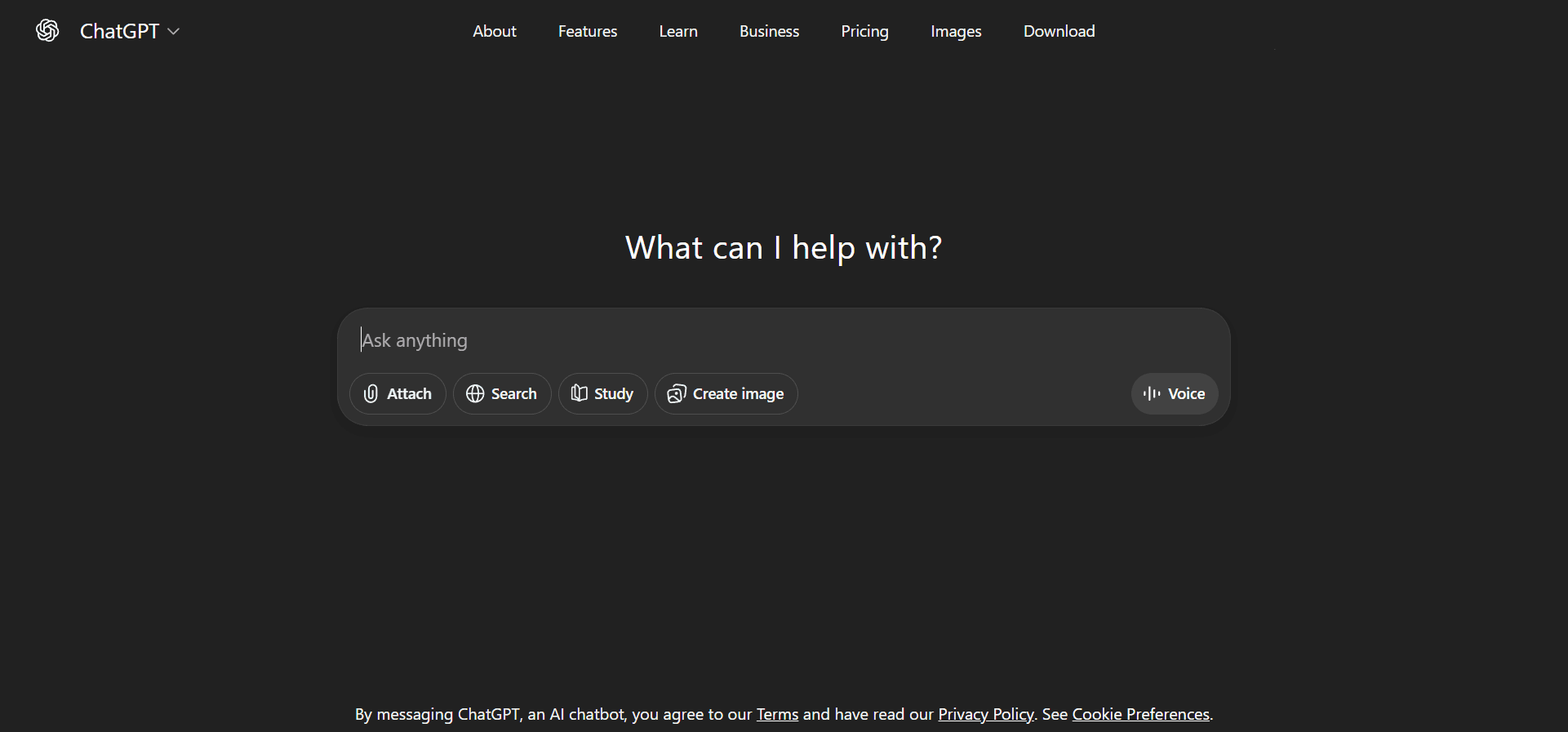Image resolution: width=1568 pixels, height=732 pixels.
Task: View the Pricing page
Action: (864, 31)
